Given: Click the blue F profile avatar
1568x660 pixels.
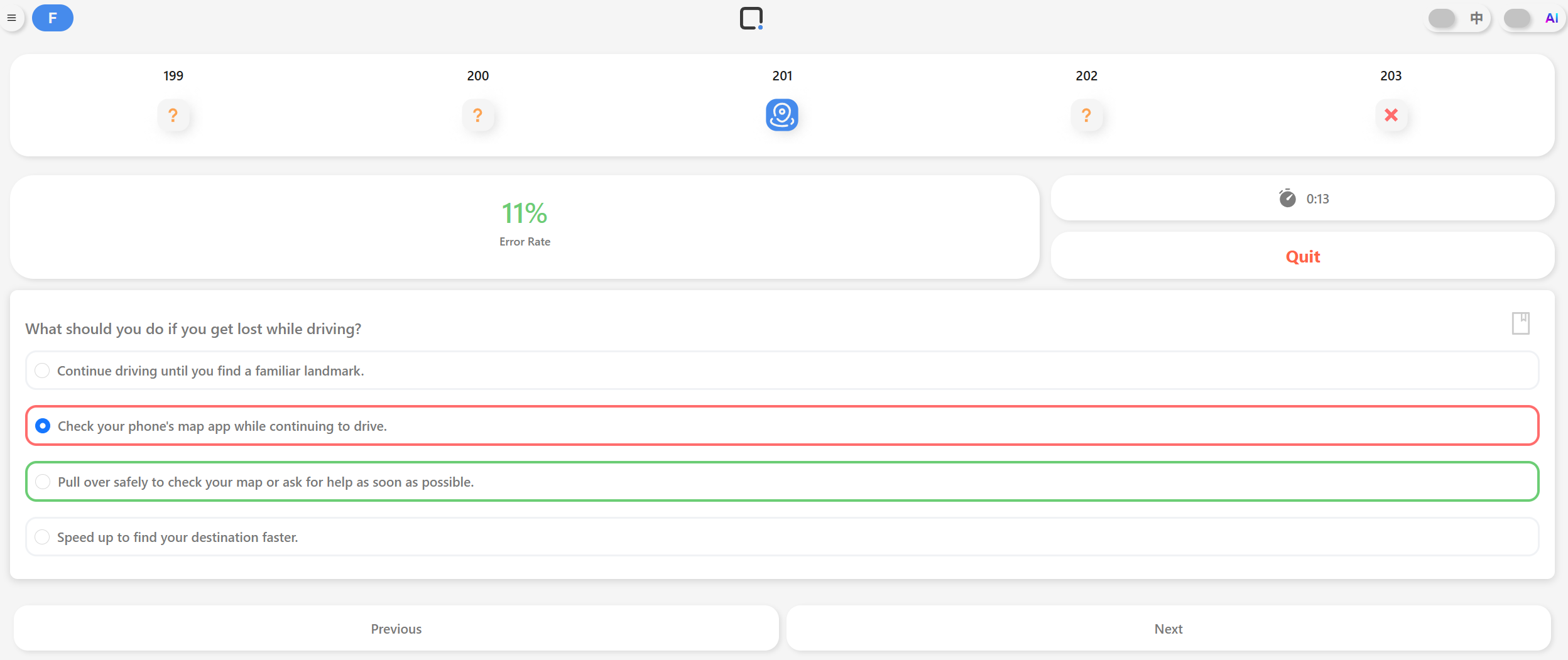Looking at the screenshot, I should point(53,18).
